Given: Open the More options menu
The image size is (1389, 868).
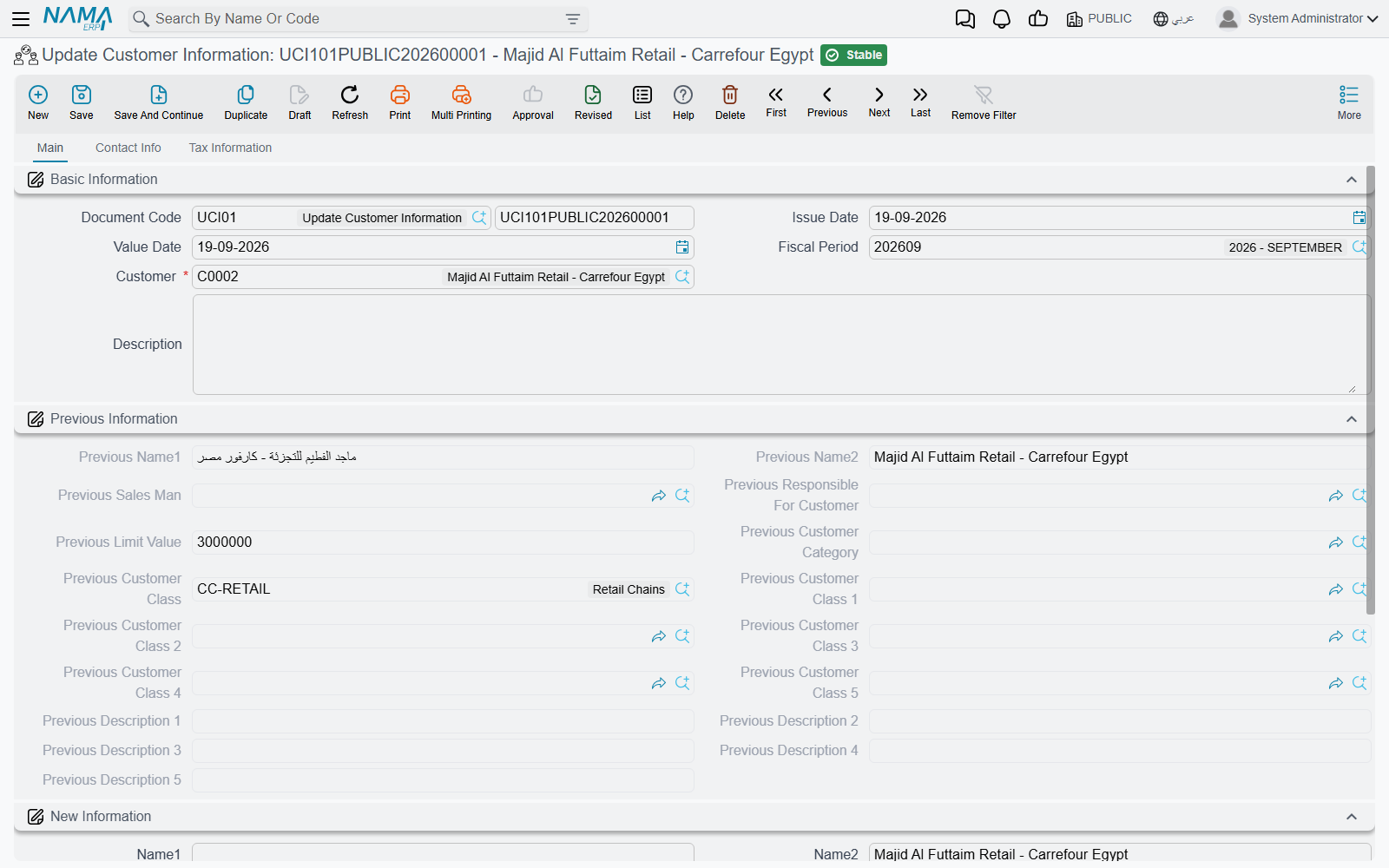Looking at the screenshot, I should point(1349,102).
